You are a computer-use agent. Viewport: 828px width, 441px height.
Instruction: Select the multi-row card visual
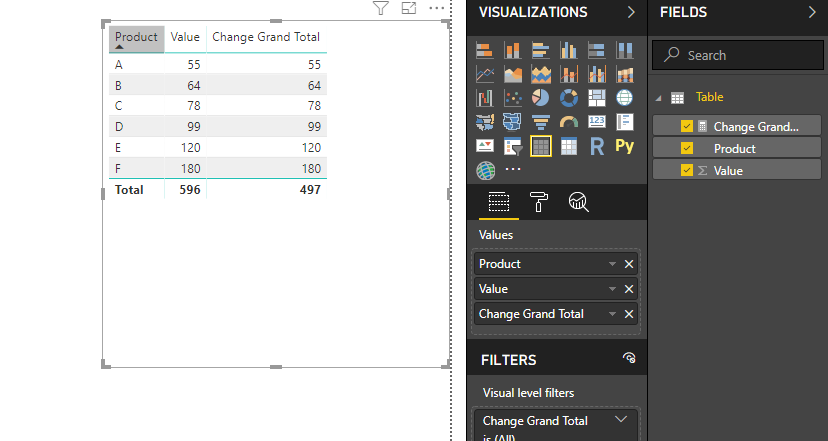pos(625,122)
